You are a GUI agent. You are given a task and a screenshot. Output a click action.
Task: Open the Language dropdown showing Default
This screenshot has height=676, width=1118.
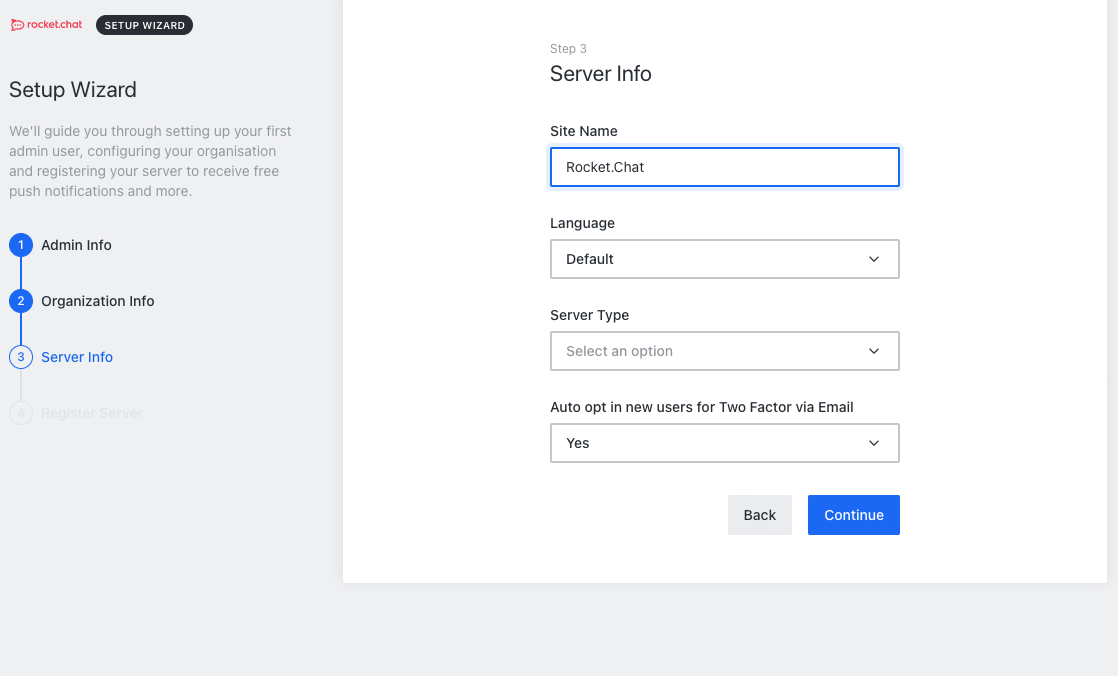(x=710, y=259)
